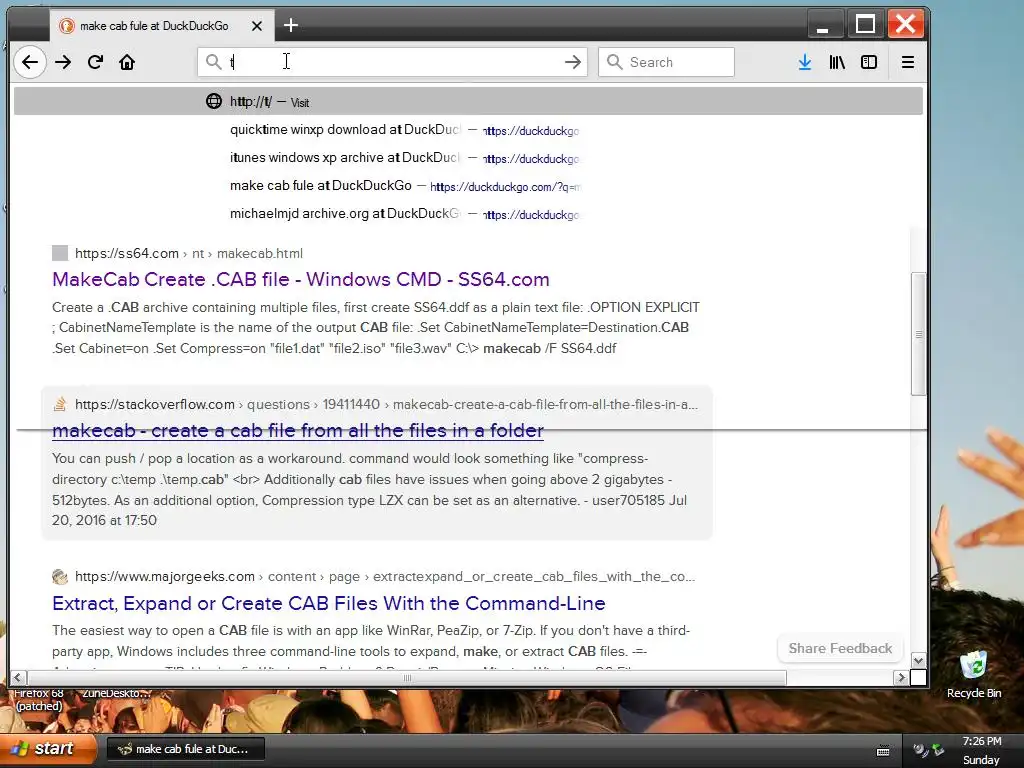
Task: Click the majorgeeks.com result URL
Action: (x=385, y=577)
